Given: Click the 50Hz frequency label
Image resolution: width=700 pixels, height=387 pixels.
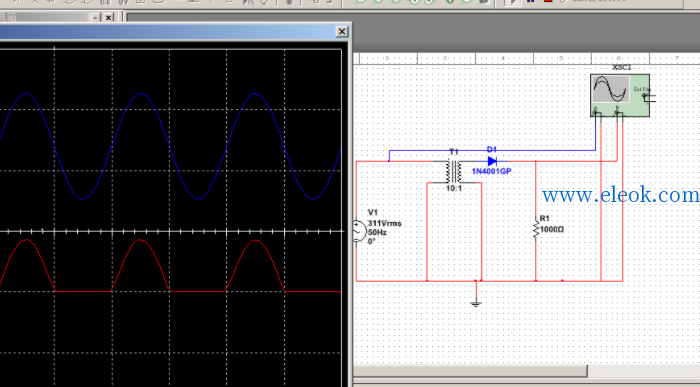Looking at the screenshot, I should tap(377, 233).
